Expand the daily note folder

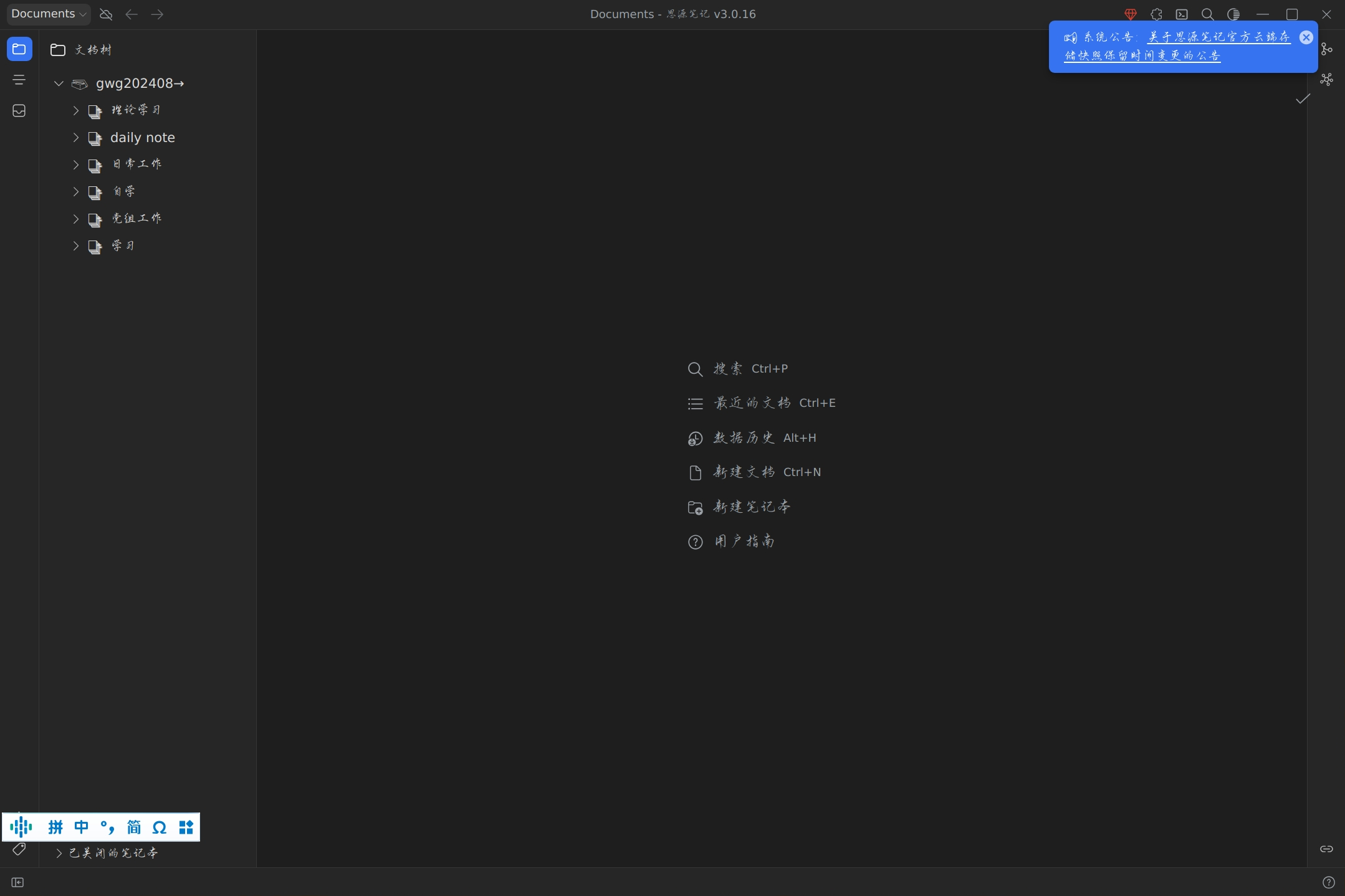click(x=75, y=138)
